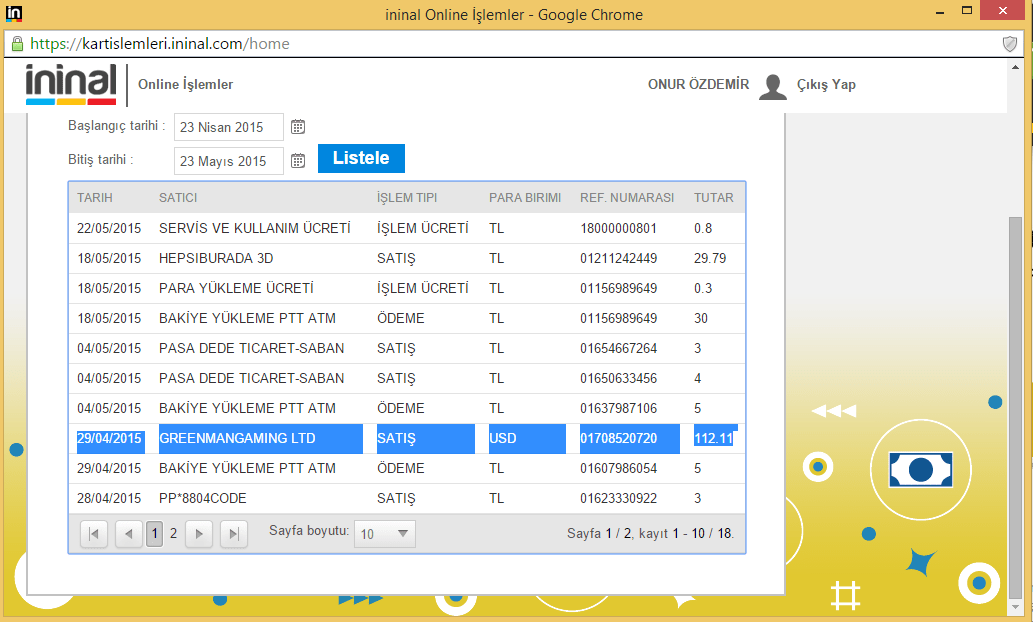Click the amount 112.11

[713, 438]
